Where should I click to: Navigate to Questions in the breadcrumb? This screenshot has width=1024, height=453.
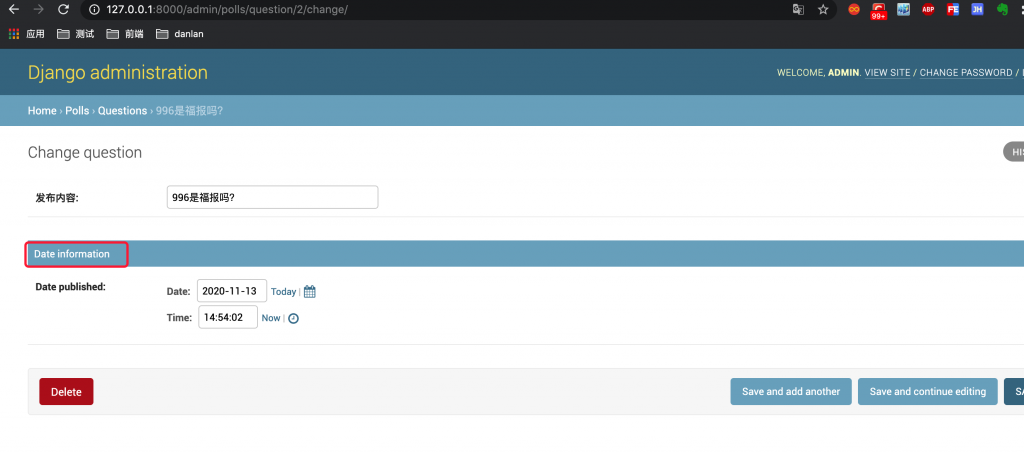[122, 111]
